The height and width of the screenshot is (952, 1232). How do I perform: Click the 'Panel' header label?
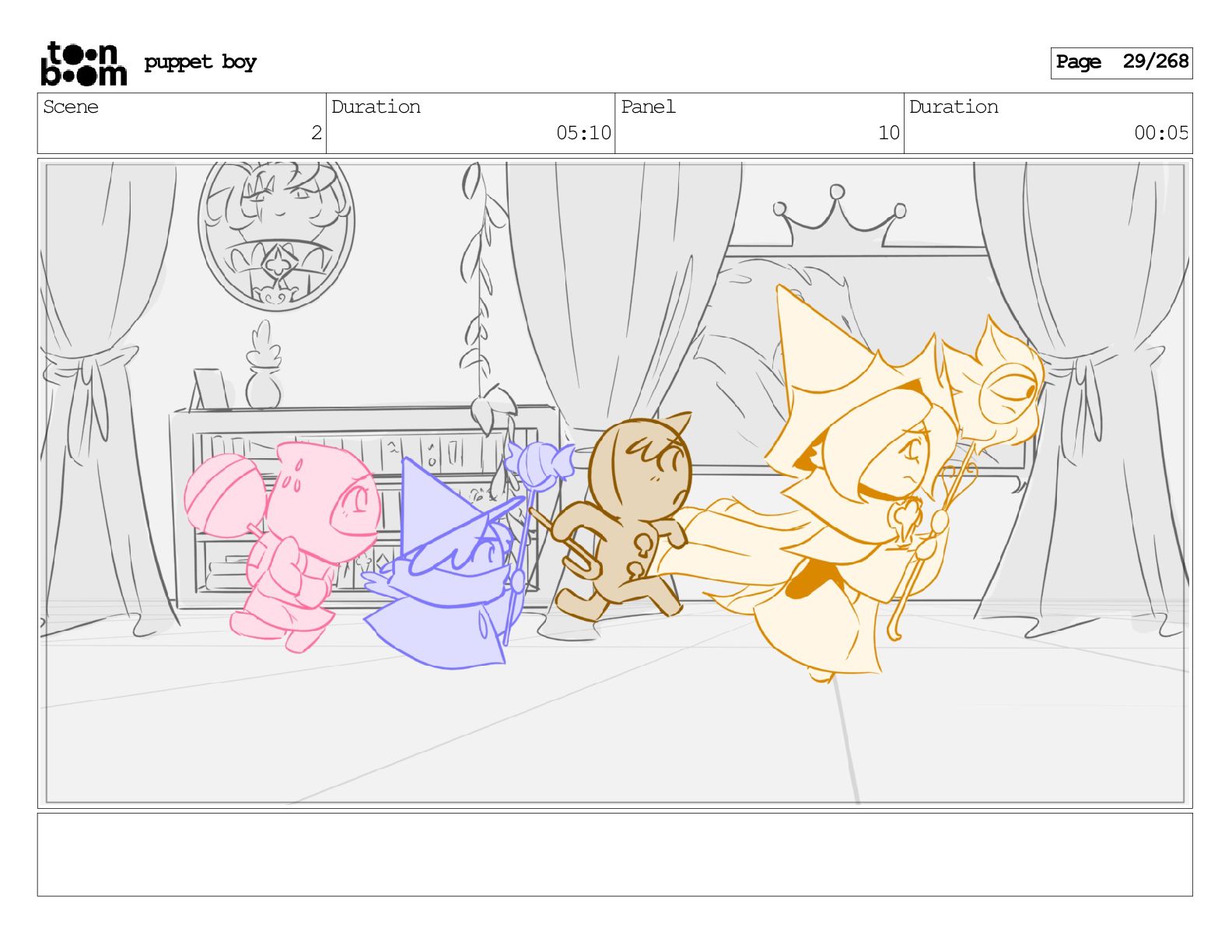tap(648, 107)
